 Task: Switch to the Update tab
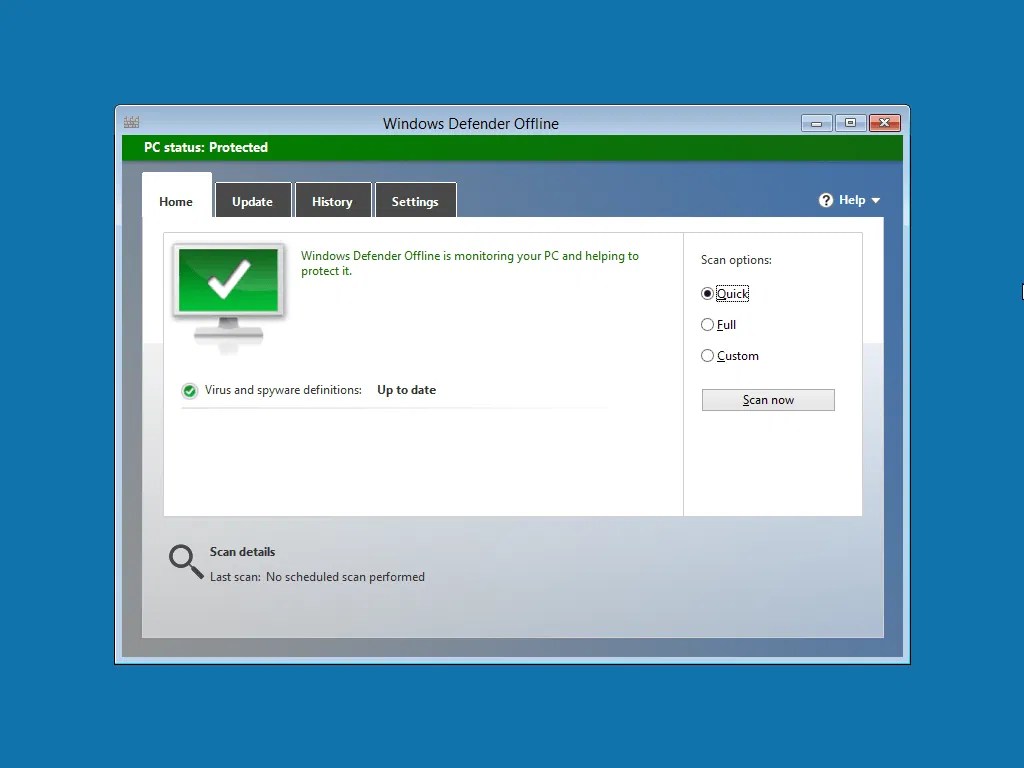[x=253, y=200]
